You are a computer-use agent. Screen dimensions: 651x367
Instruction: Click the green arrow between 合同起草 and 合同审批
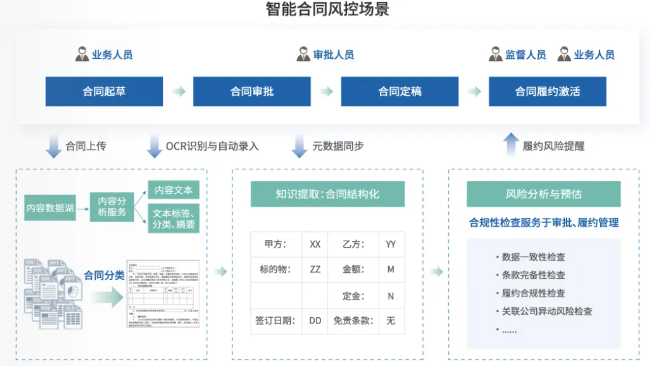coord(179,91)
